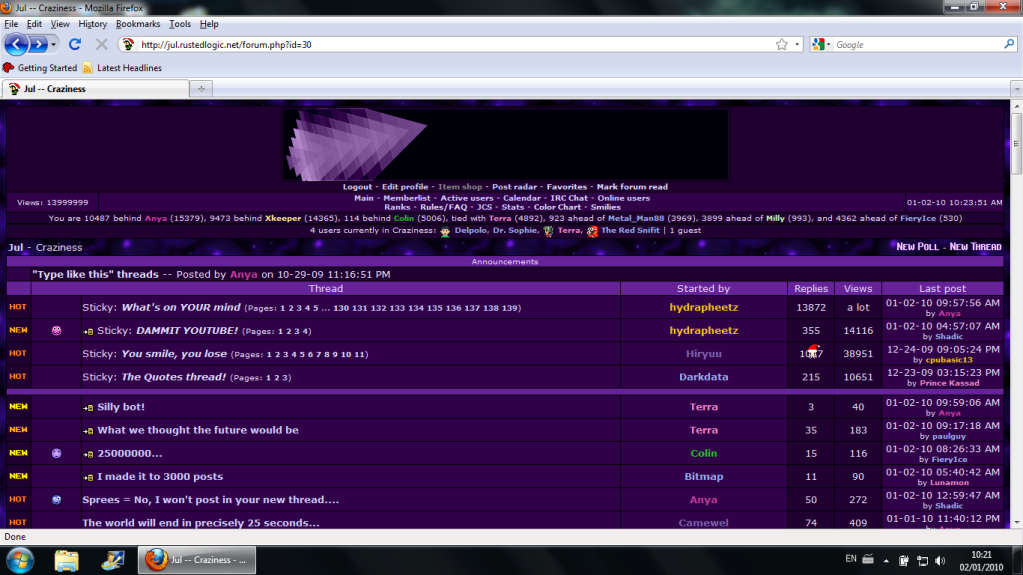Open the Bookmarks menu

(x=137, y=23)
